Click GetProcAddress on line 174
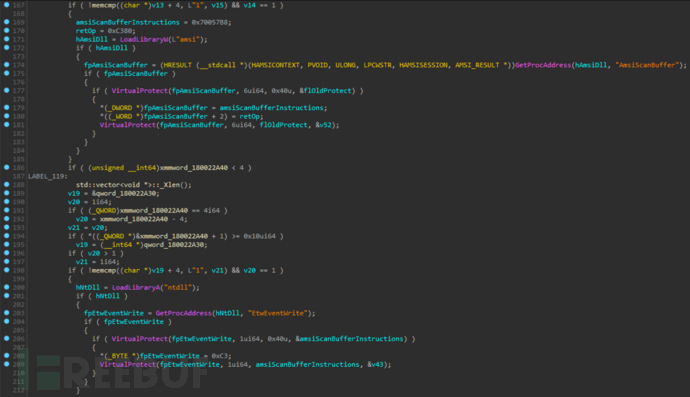 pyautogui.click(x=543, y=65)
